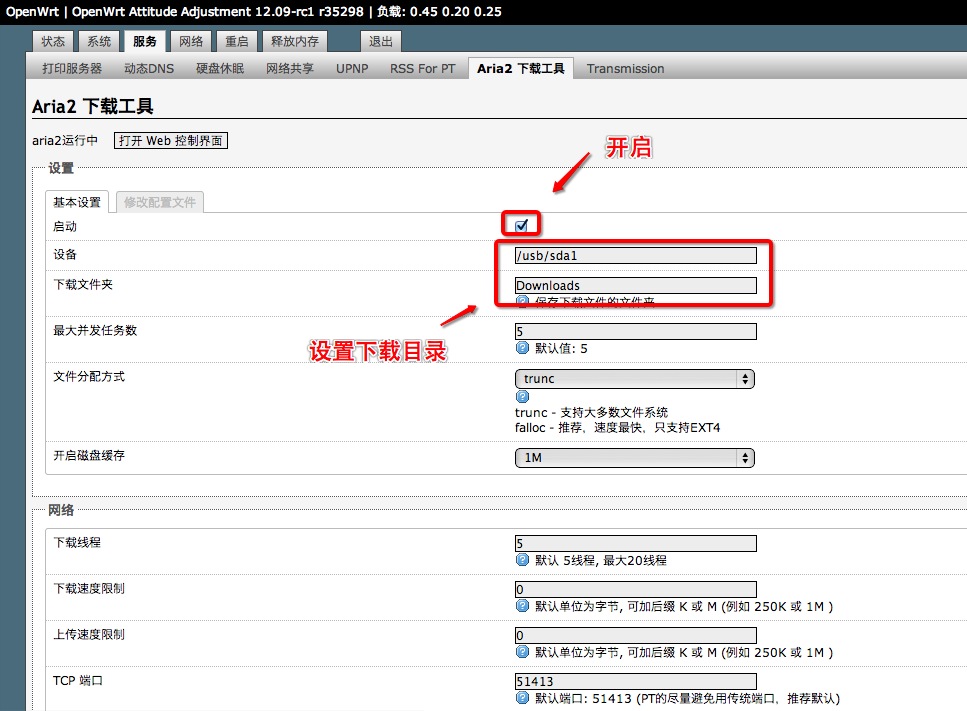This screenshot has width=967, height=711.
Task: Click the Downloads folder input field
Action: point(635,285)
